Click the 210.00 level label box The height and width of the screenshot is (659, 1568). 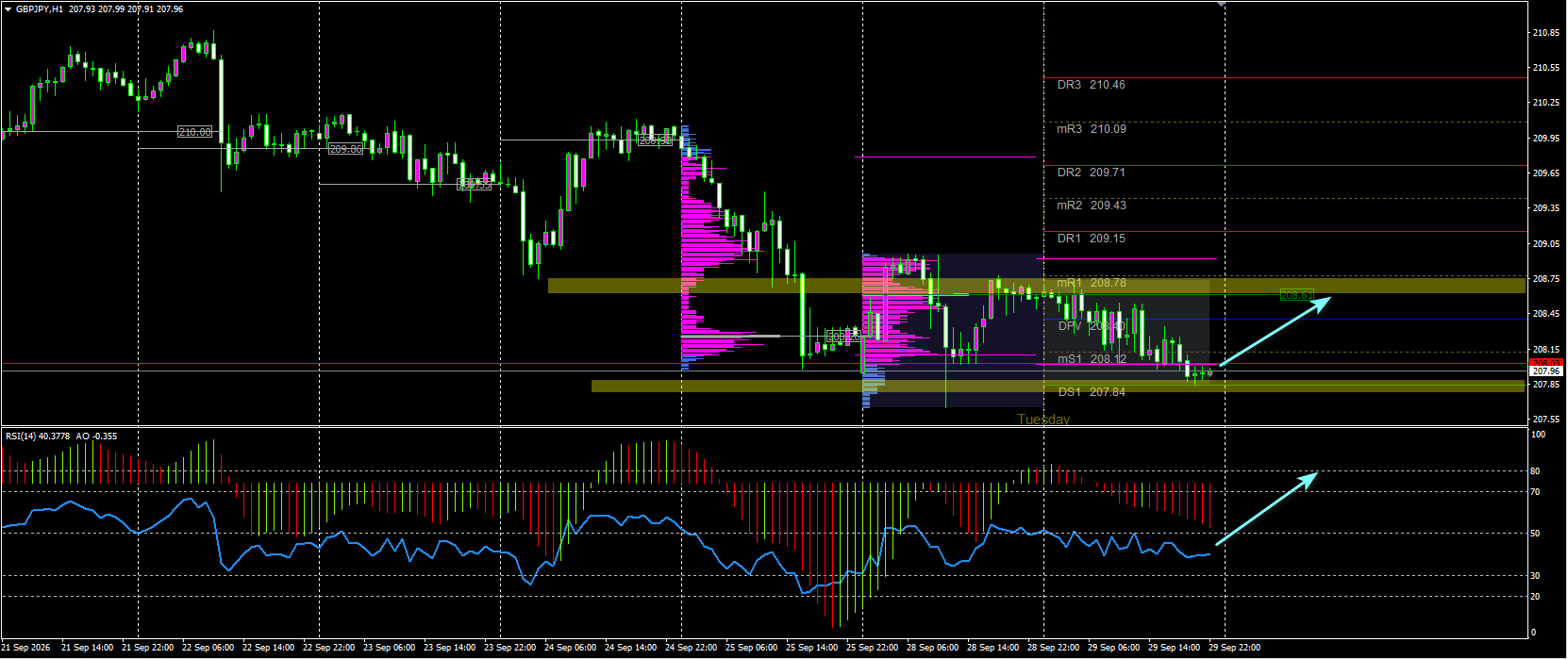pos(195,132)
